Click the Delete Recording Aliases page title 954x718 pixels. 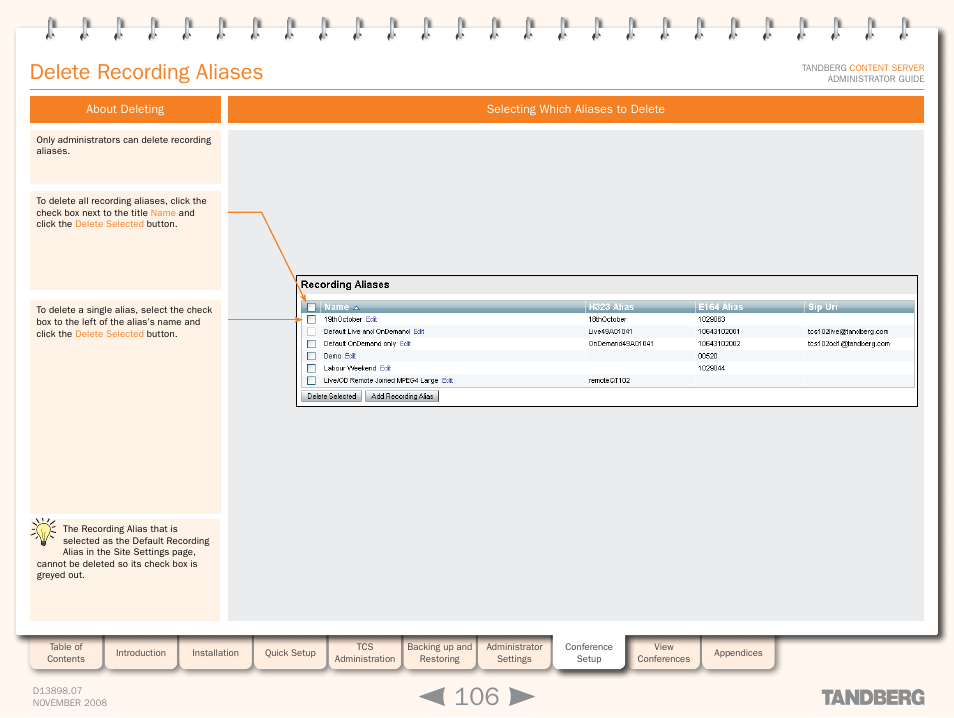point(147,72)
